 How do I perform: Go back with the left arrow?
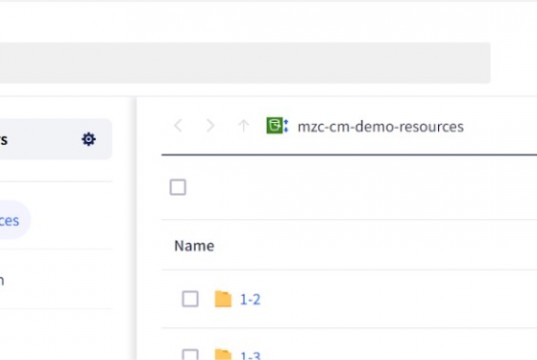click(178, 126)
